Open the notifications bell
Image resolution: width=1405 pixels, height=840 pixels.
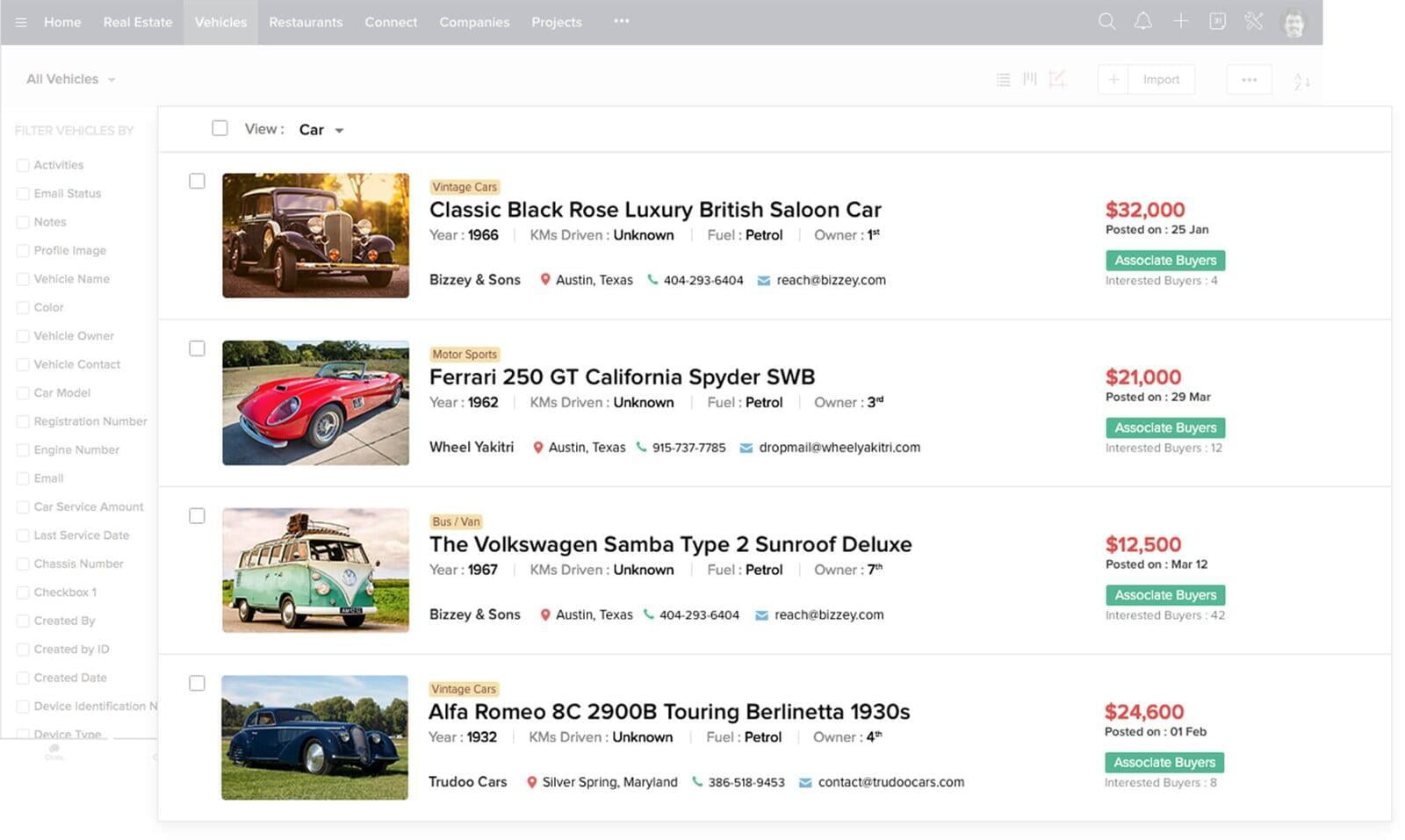click(x=1142, y=22)
